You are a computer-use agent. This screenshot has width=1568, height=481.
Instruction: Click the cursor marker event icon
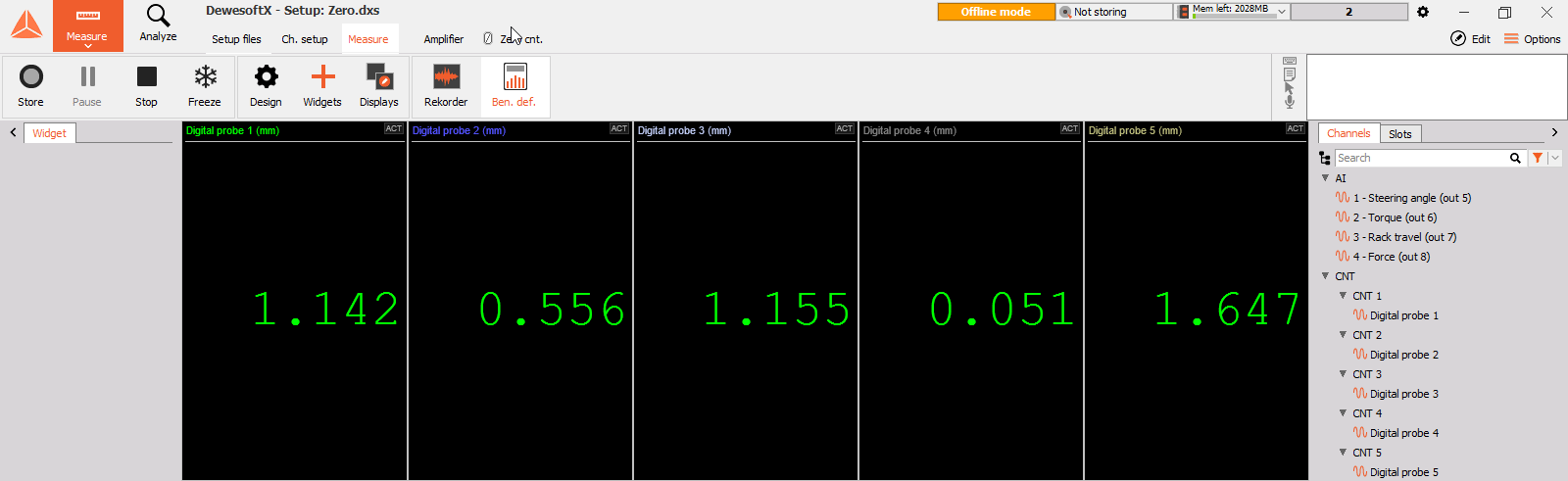pyautogui.click(x=1290, y=88)
